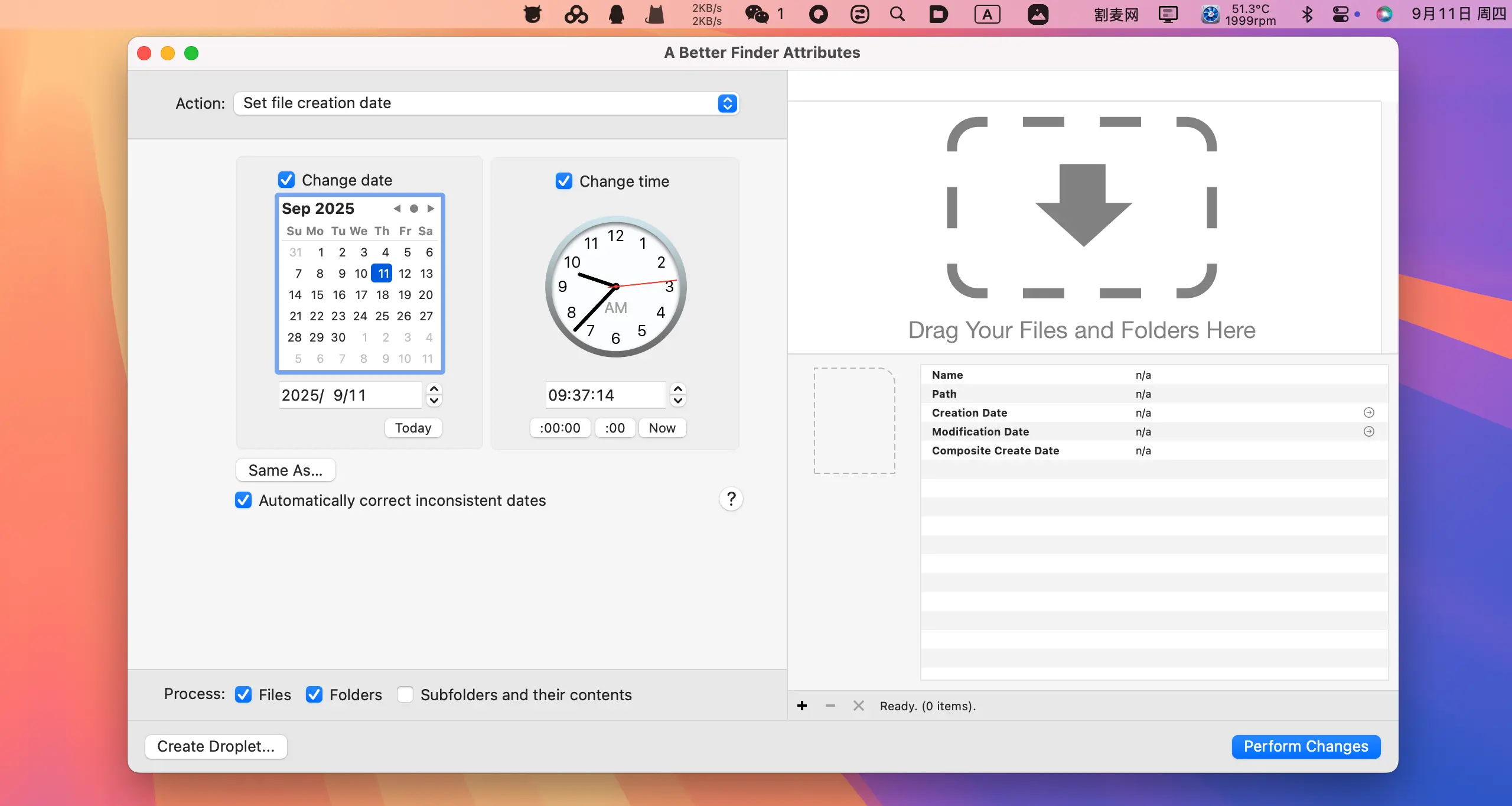Viewport: 1512px width, 806px height.
Task: Decrement the time stepper down arrow
Action: point(678,401)
